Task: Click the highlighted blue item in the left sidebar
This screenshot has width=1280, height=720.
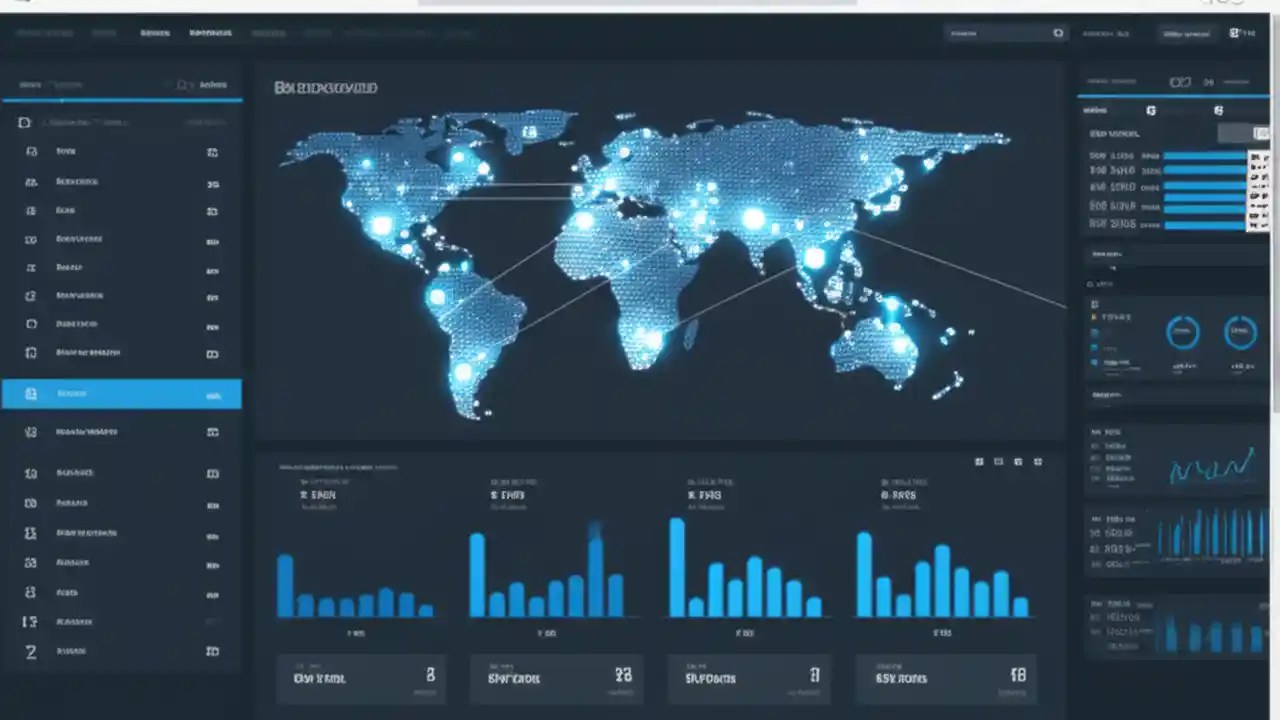Action: tap(120, 392)
